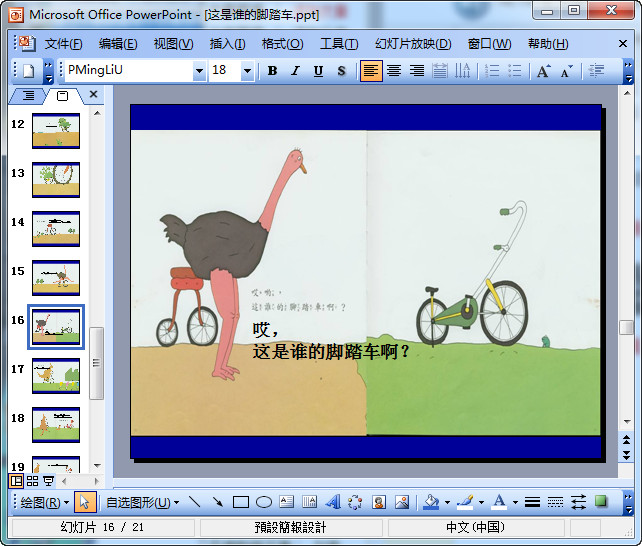Click the decrease indent icon

[x=596, y=71]
